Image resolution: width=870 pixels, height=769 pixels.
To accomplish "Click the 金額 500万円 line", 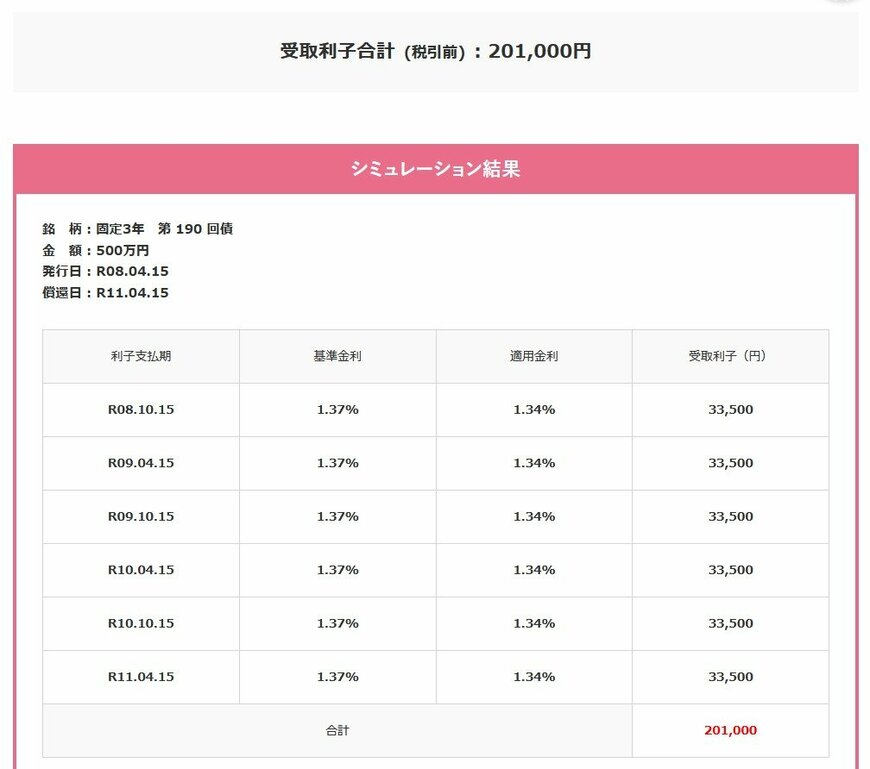I will [96, 250].
